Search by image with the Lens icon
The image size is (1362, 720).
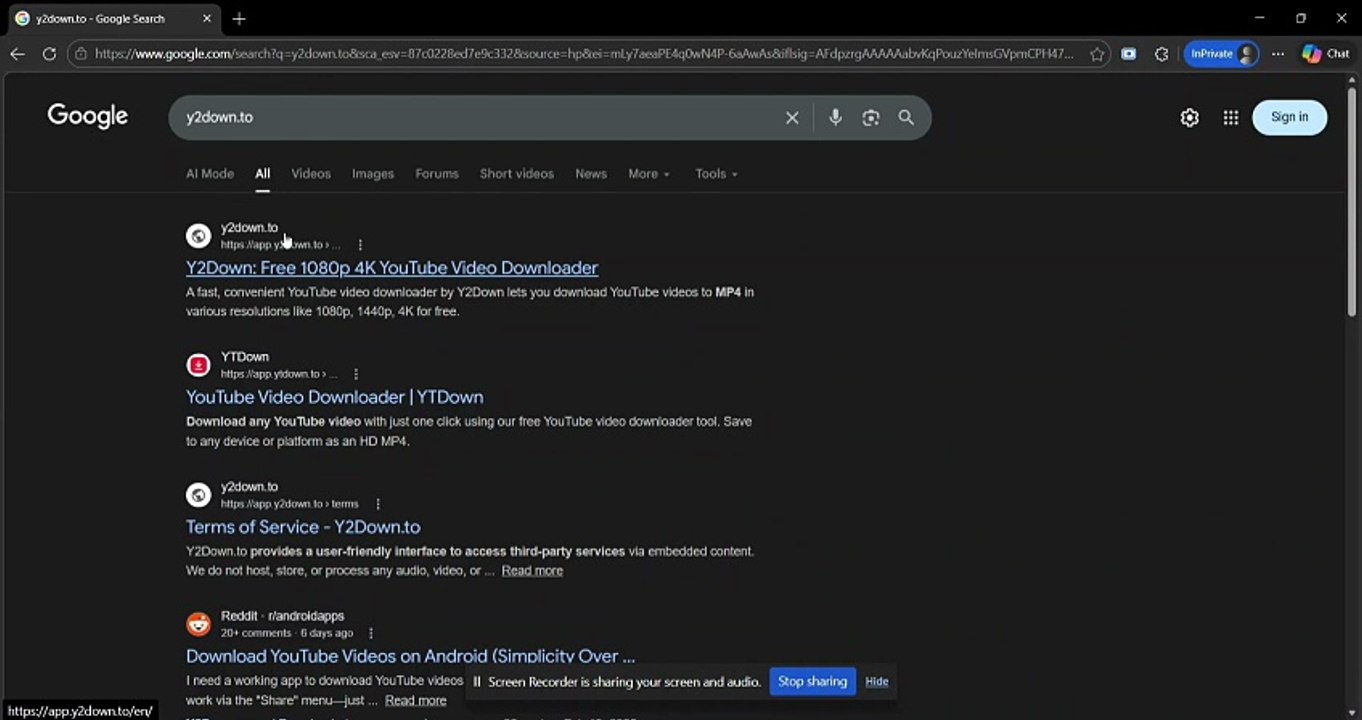click(871, 118)
